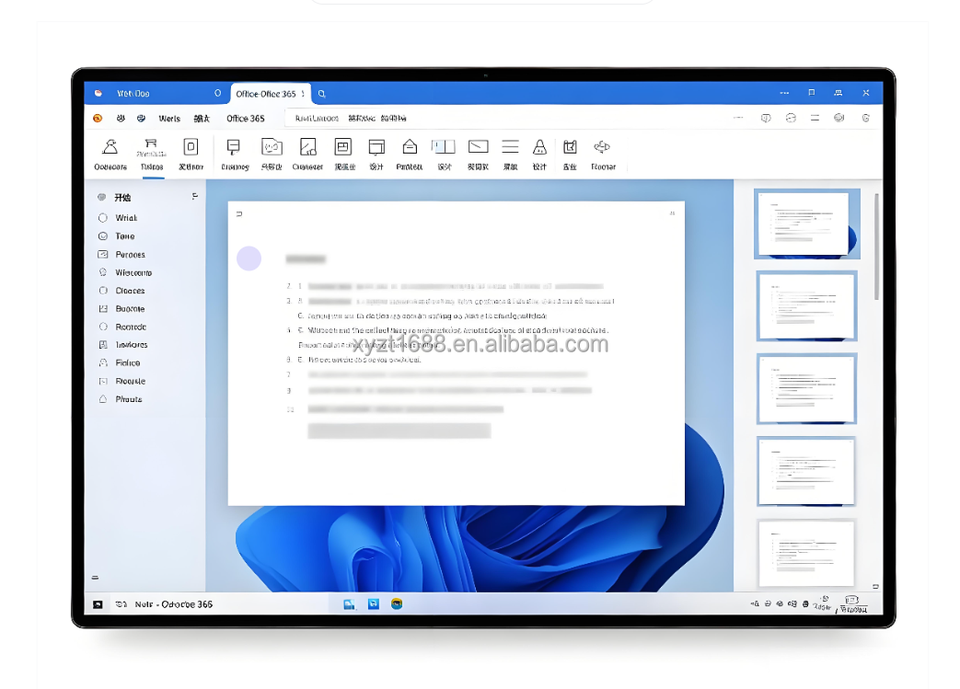960x689 pixels.
Task: Click the thumbnail panel vertical scrollbar
Action: 877,247
